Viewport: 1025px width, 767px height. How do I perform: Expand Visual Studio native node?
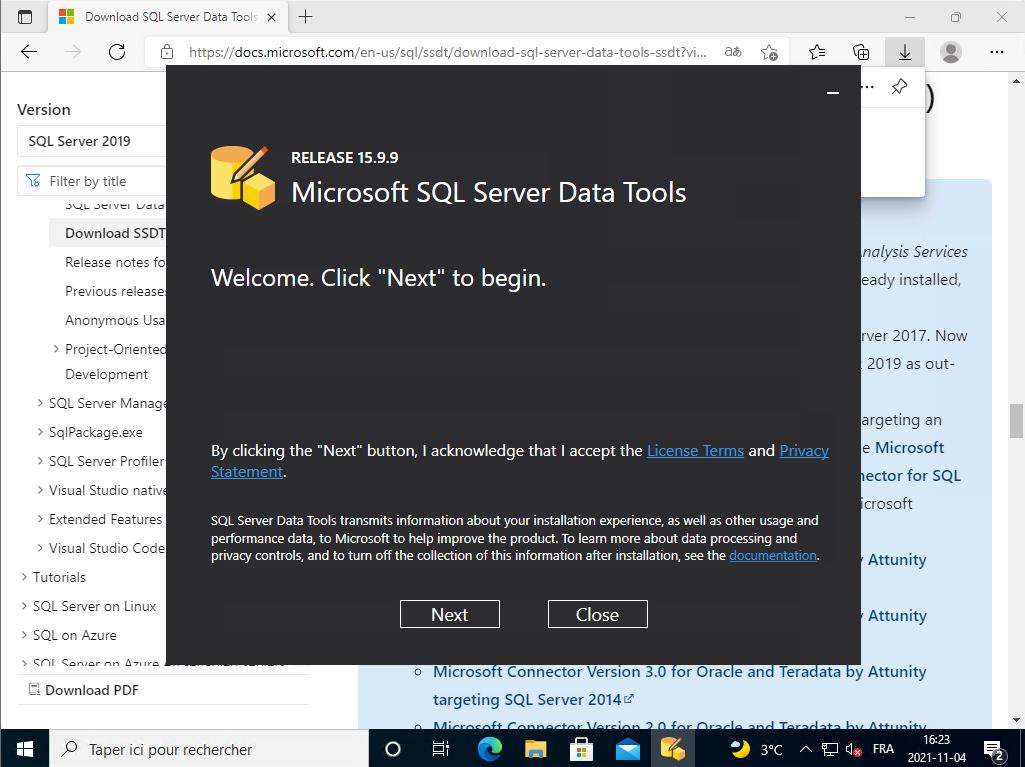coord(41,490)
